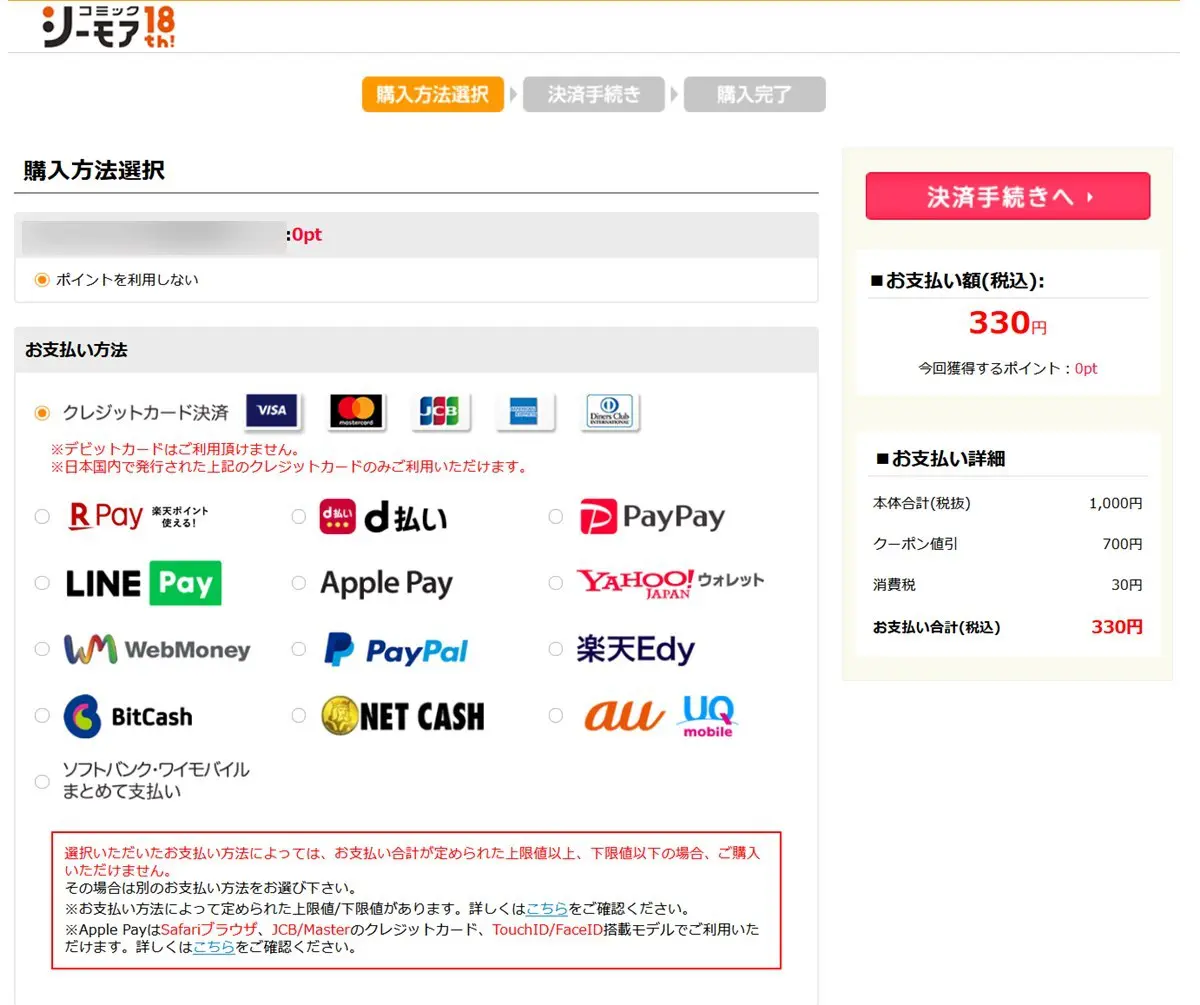
Task: Click the ■お支払い詳細 heading
Action: (940, 459)
